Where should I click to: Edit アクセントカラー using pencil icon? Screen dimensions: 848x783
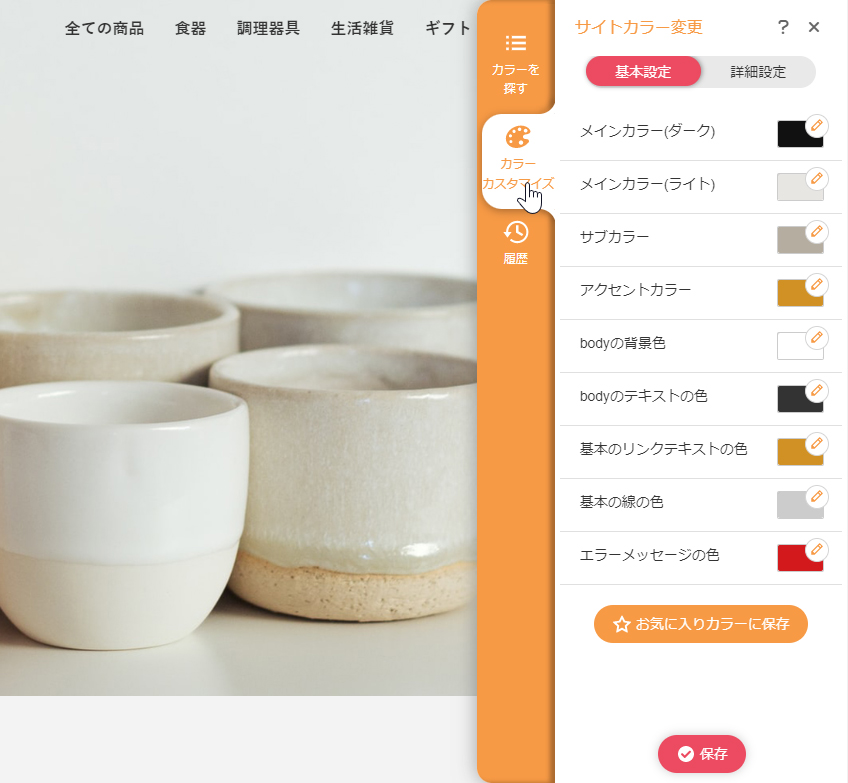click(x=816, y=284)
